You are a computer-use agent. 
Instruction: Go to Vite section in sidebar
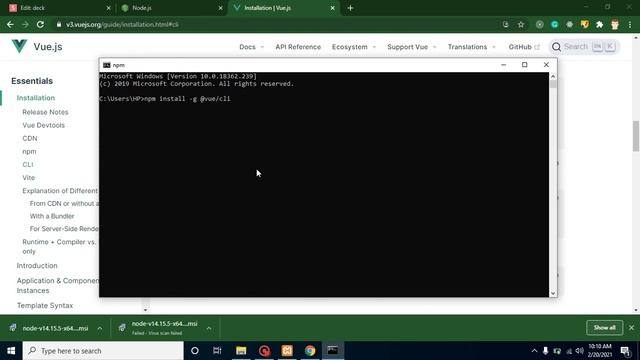[x=29, y=178]
